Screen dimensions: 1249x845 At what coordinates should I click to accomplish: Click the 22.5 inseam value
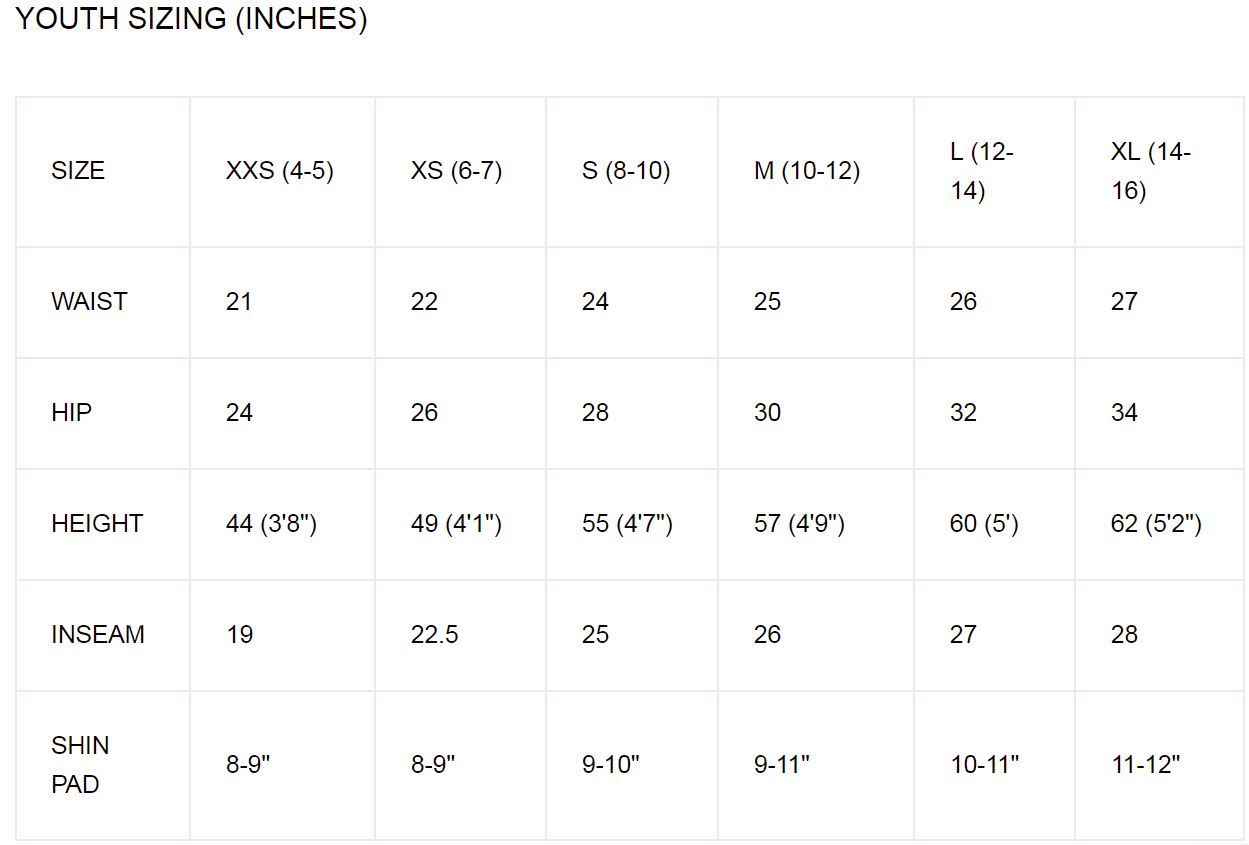point(435,635)
